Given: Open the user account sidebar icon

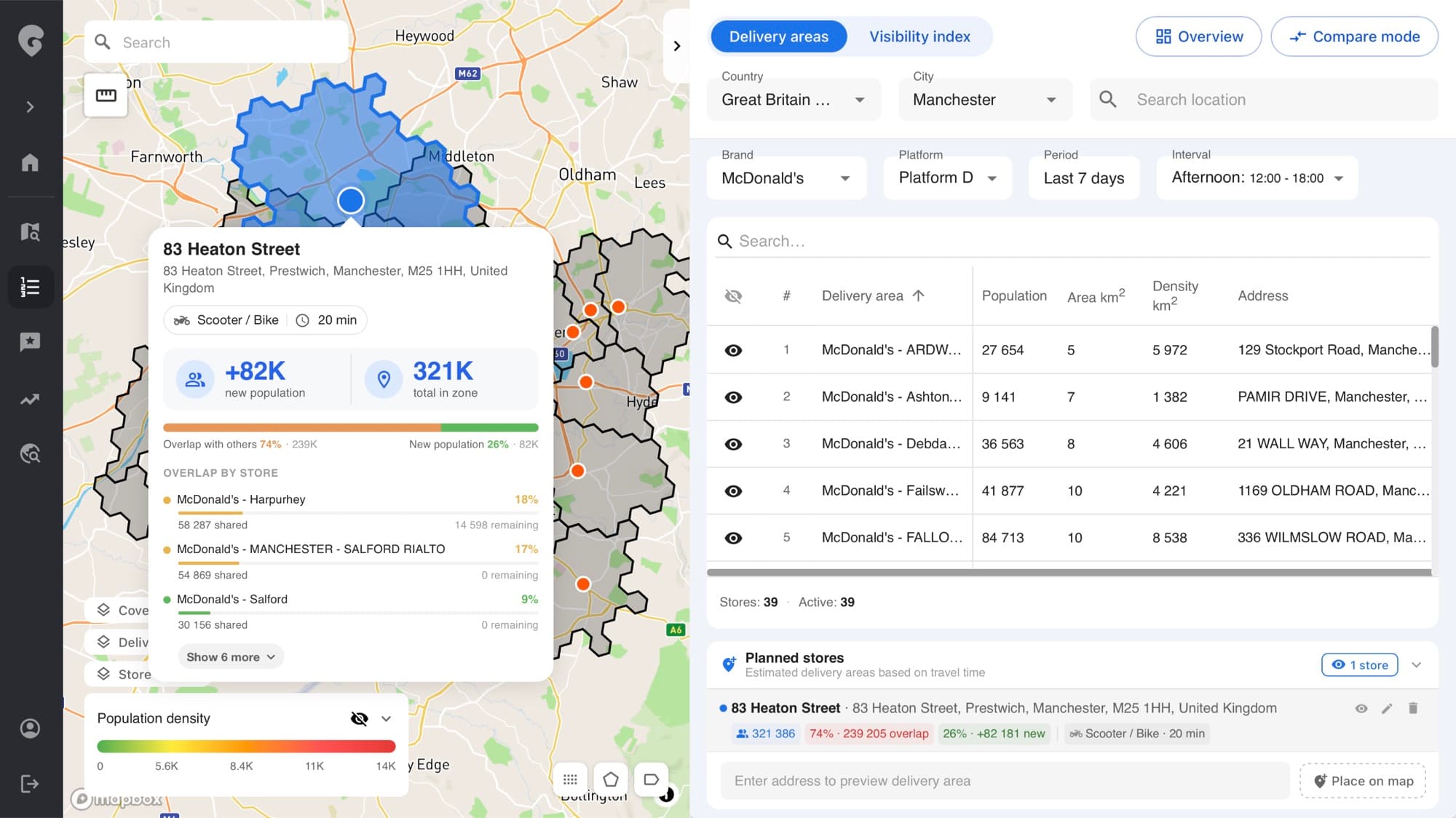Looking at the screenshot, I should coord(30,728).
